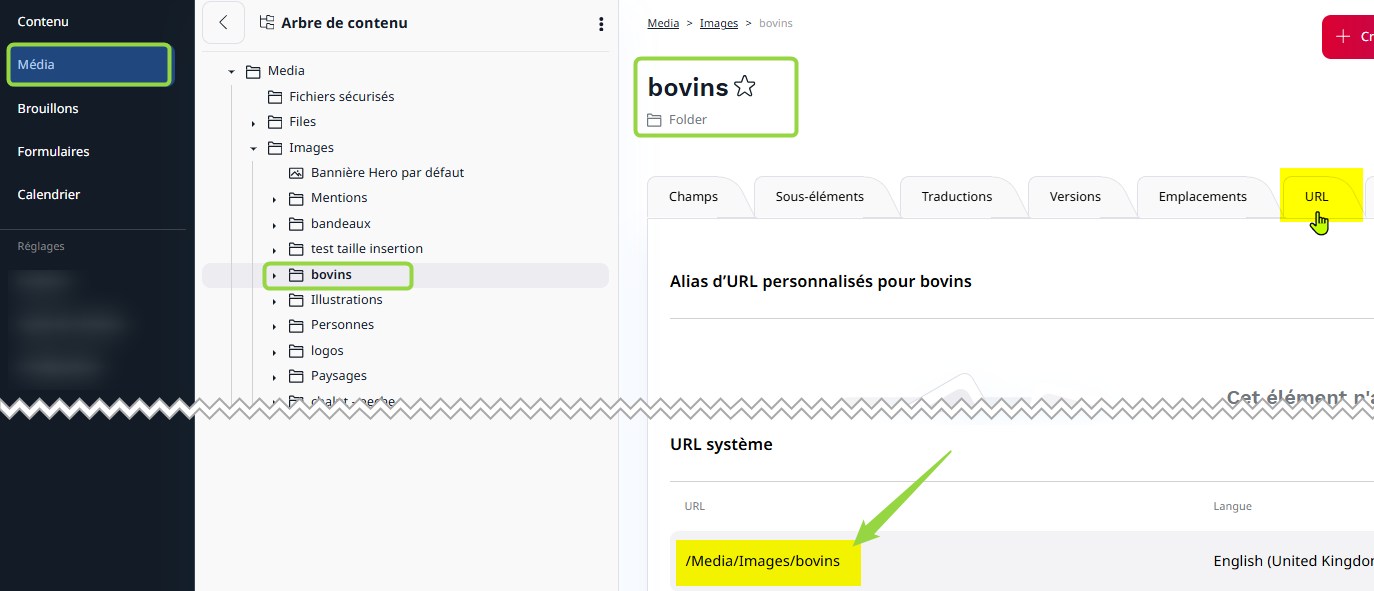Expand the bandeaux folder

(275, 225)
